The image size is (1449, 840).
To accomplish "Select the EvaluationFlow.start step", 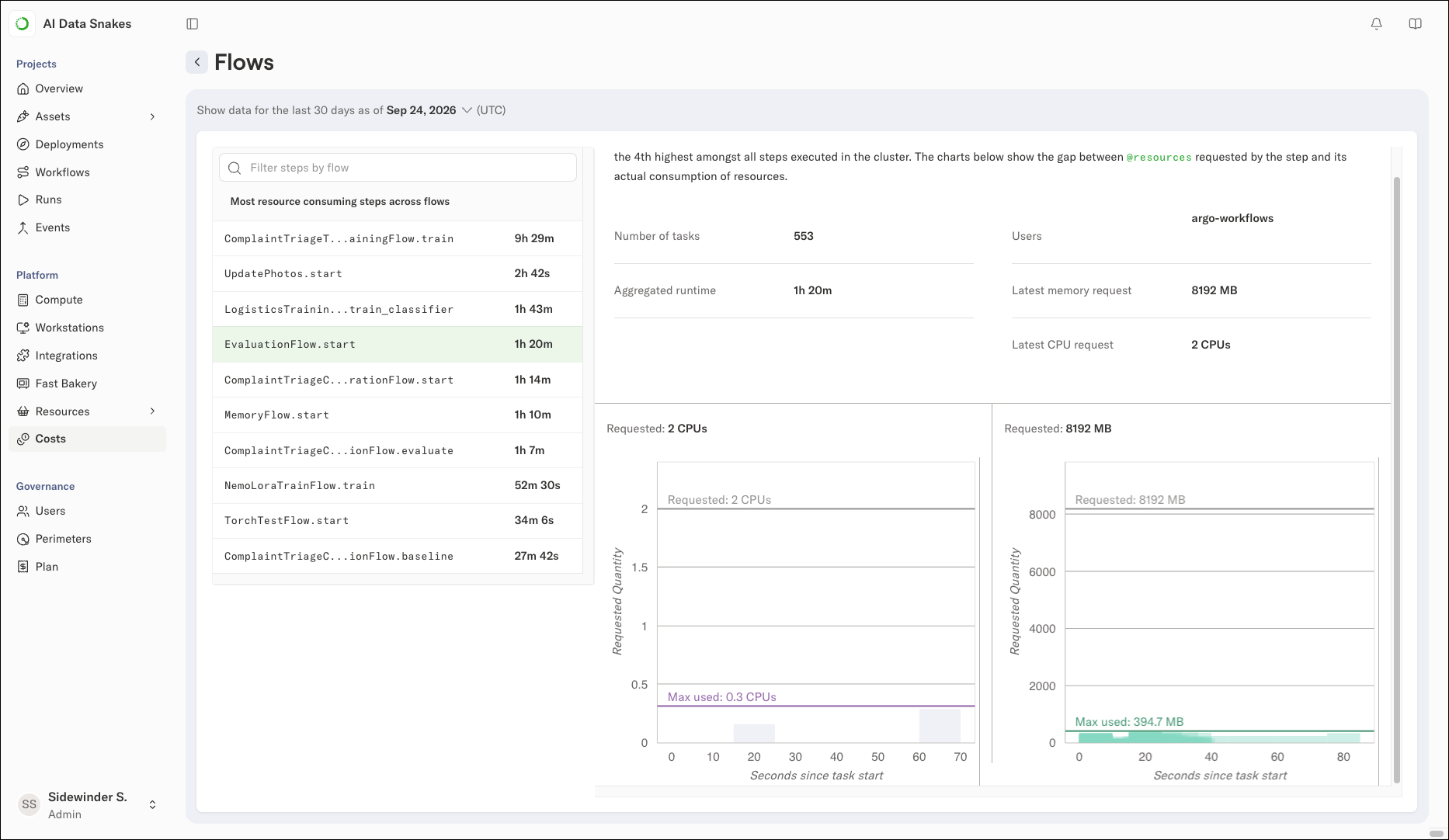I will click(398, 345).
